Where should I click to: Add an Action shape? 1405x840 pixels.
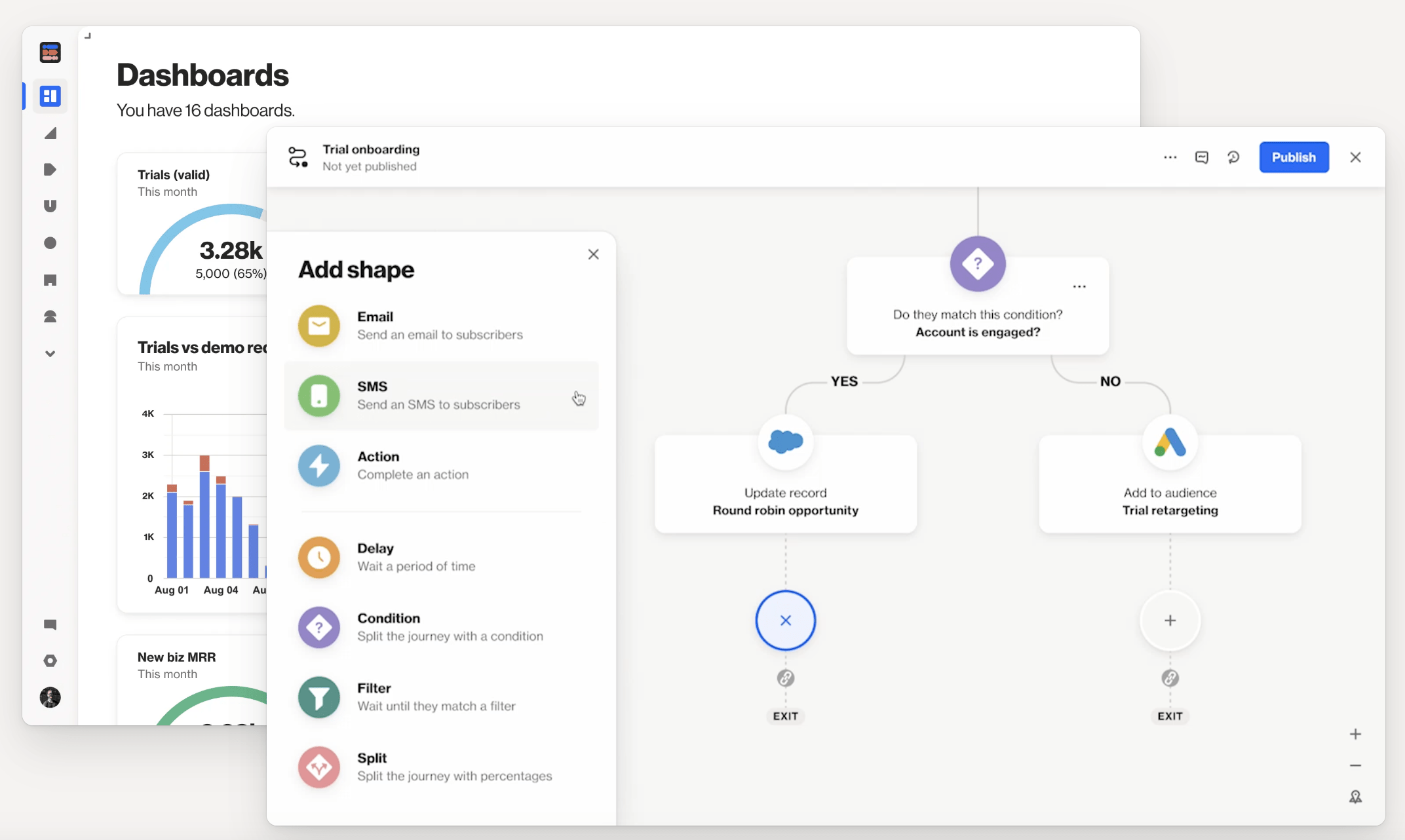[440, 466]
